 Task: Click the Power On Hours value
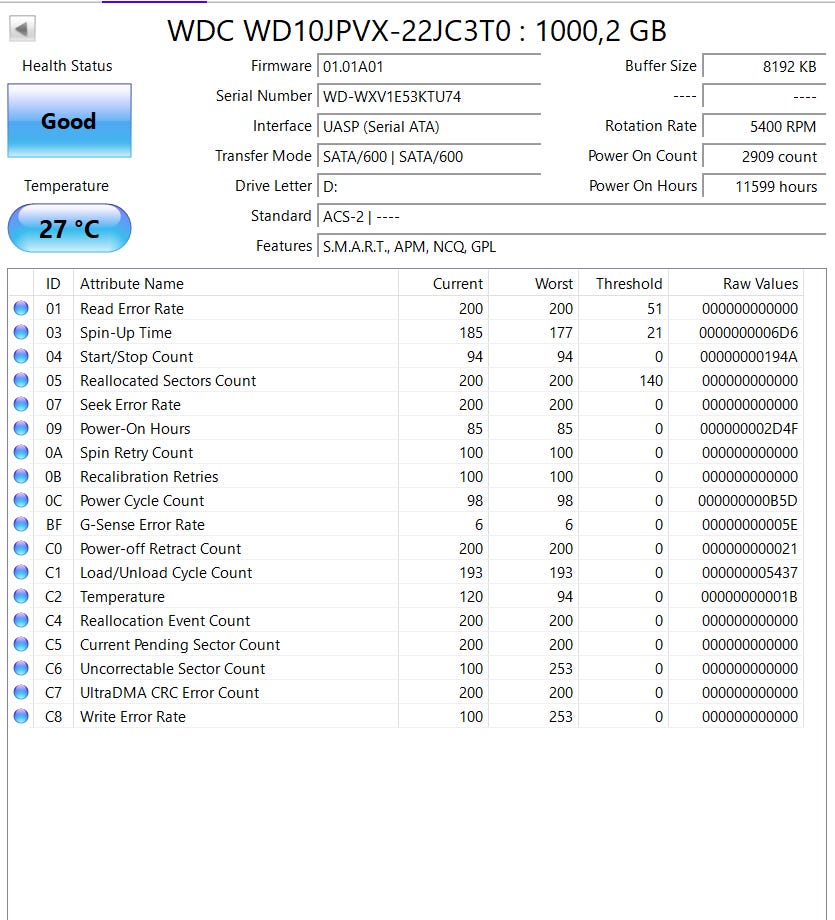(764, 187)
